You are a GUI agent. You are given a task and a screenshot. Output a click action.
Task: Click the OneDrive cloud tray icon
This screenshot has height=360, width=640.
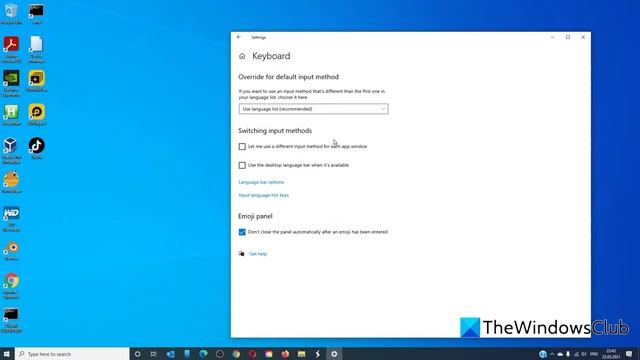(x=560, y=354)
